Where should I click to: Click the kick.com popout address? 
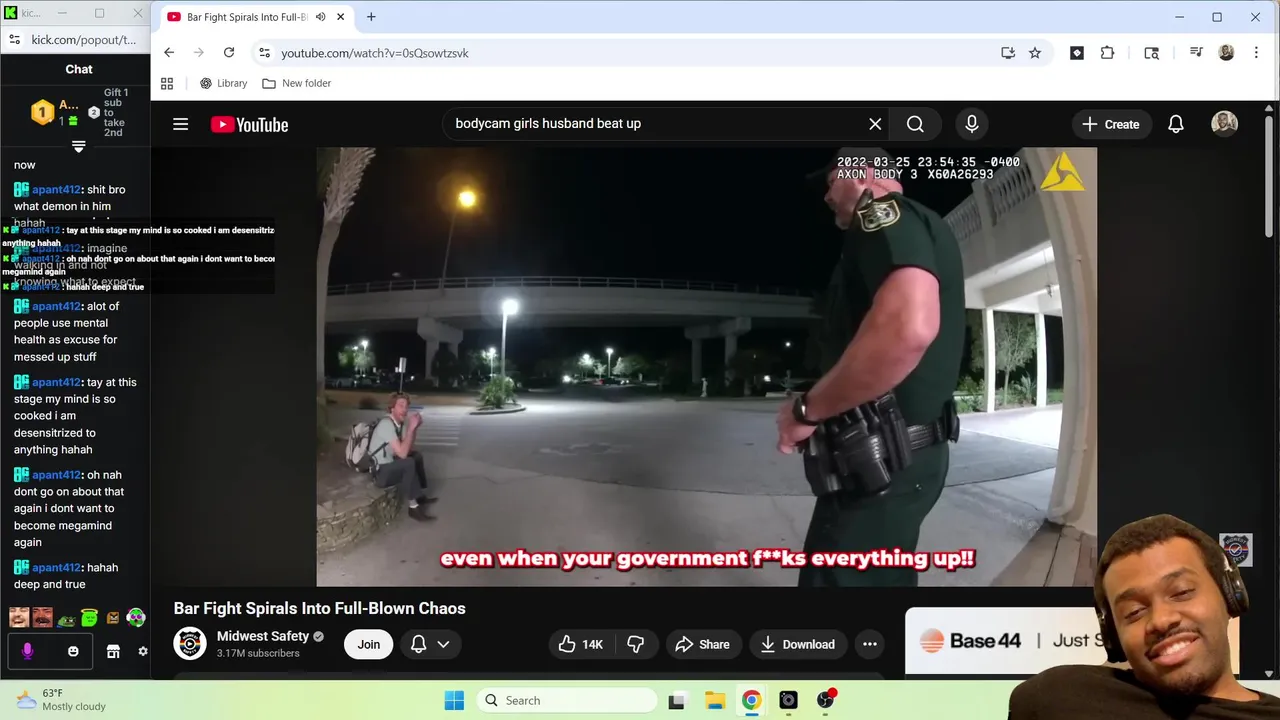[84, 40]
